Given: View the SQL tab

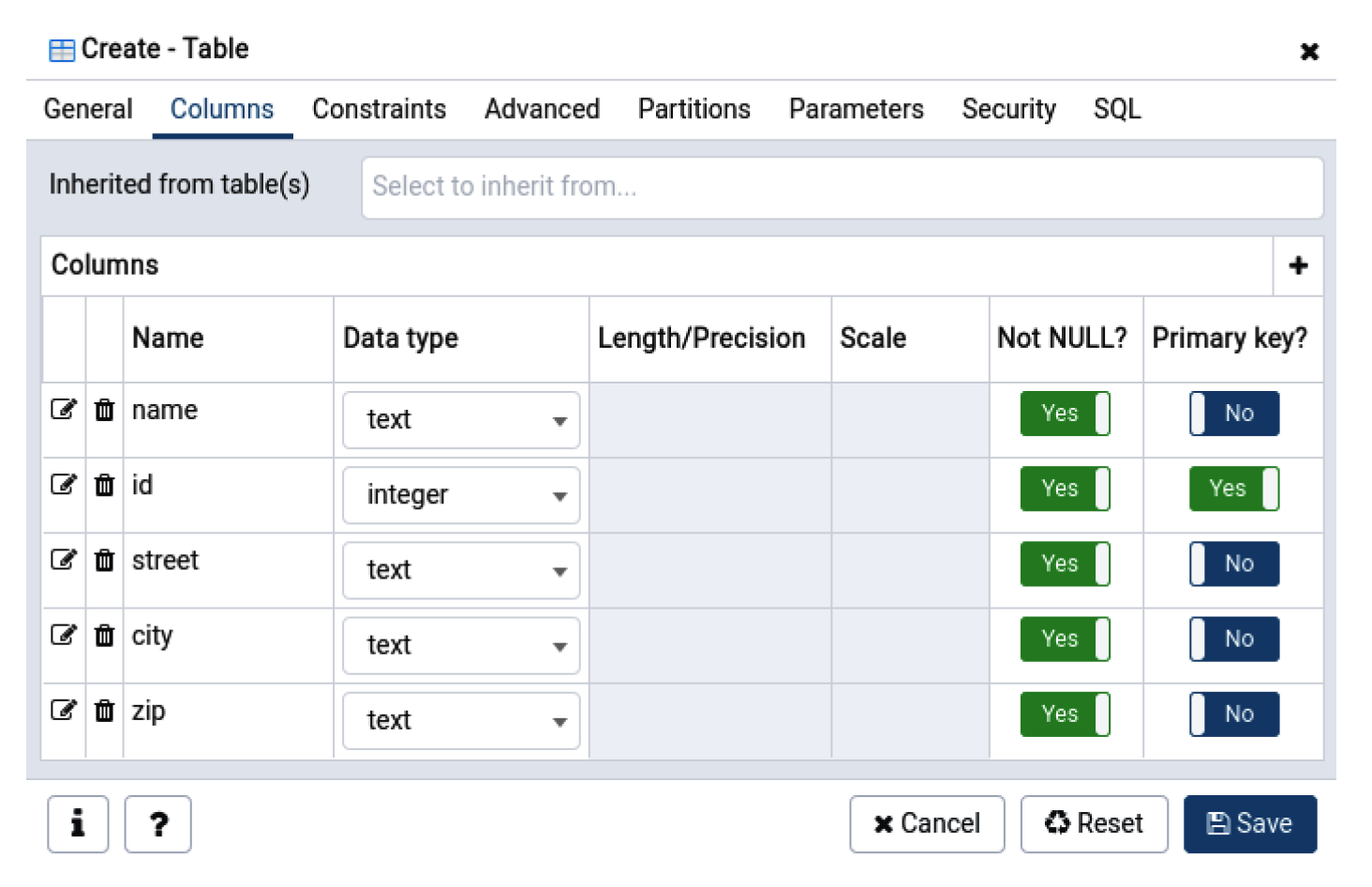Looking at the screenshot, I should coord(1117,110).
